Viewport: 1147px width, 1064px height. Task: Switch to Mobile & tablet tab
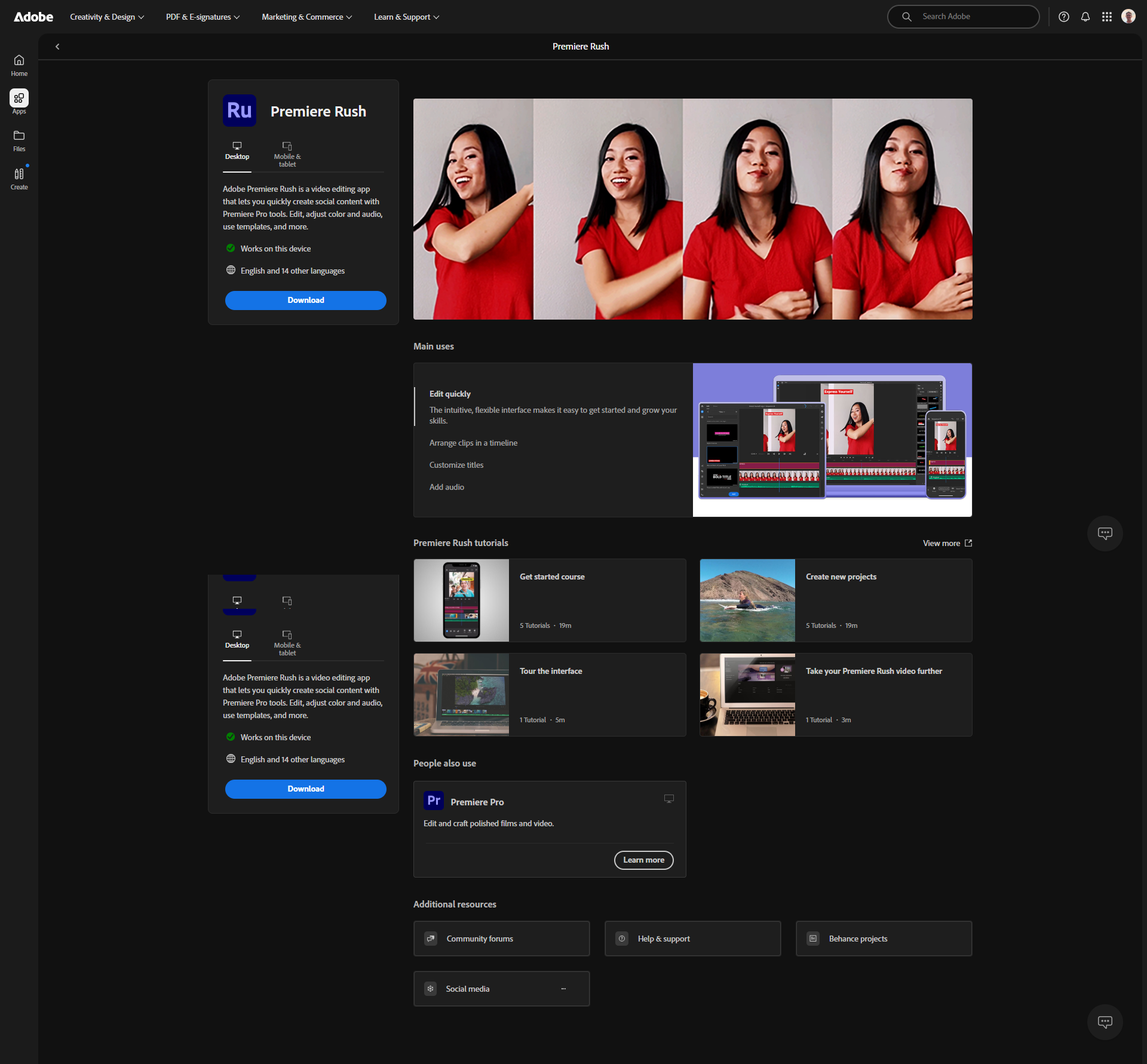point(287,154)
